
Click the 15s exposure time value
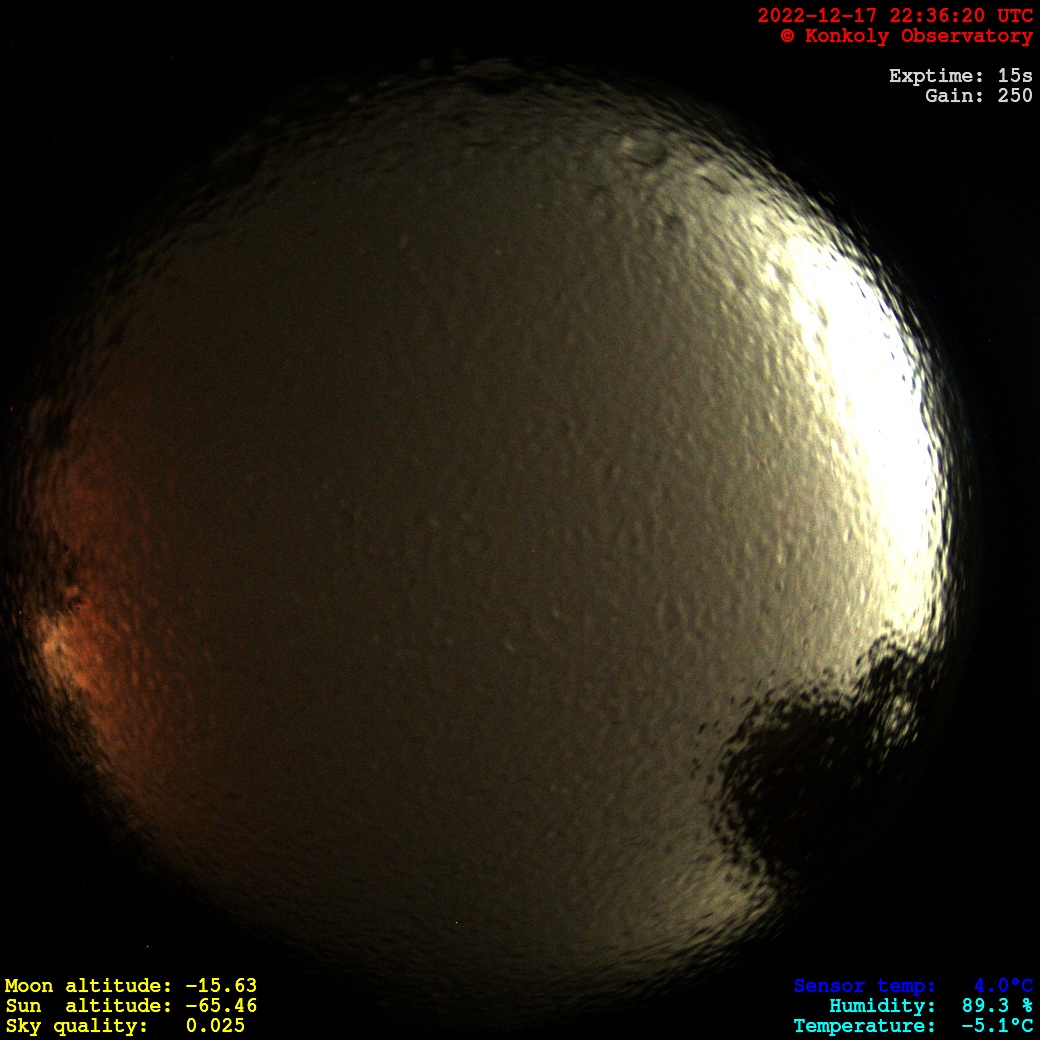pos(1015,76)
